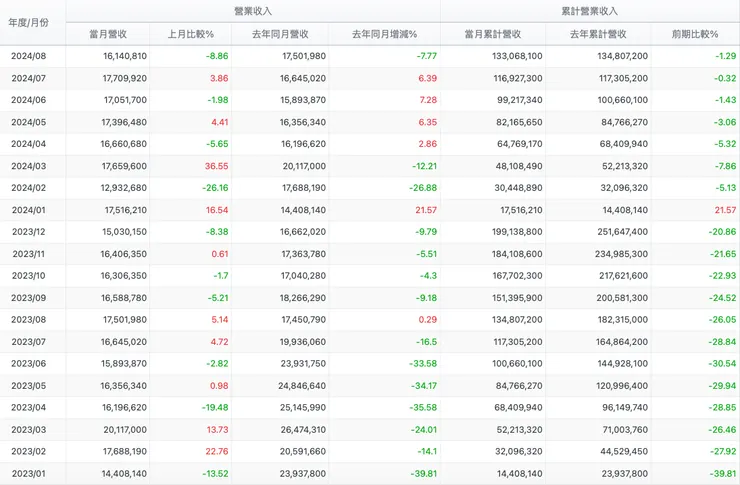Click last-year cumulative value 117,305,200
Image resolution: width=740 pixels, height=485 pixels.
(x=623, y=78)
